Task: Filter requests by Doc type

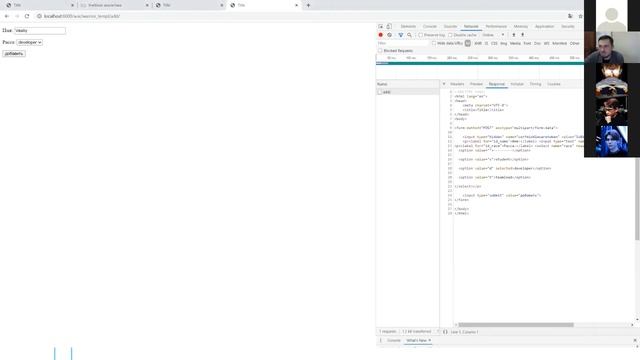Action: (537, 43)
